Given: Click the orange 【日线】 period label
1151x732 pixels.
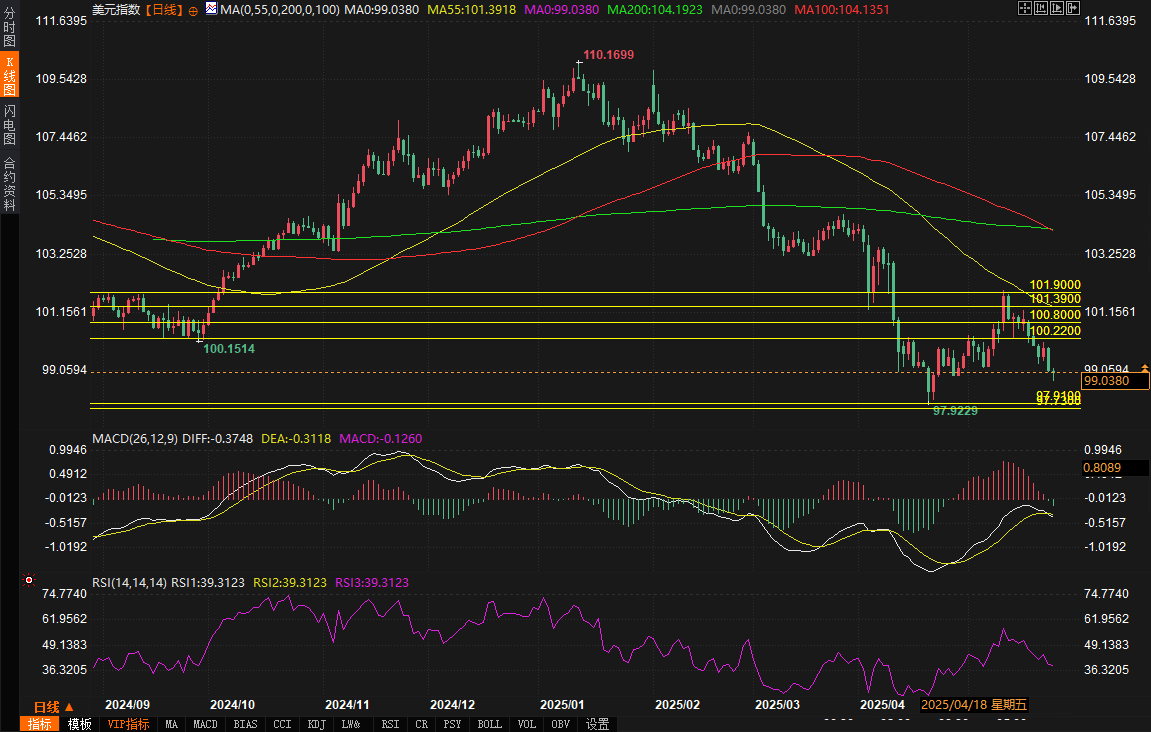Looking at the screenshot, I should point(163,10).
